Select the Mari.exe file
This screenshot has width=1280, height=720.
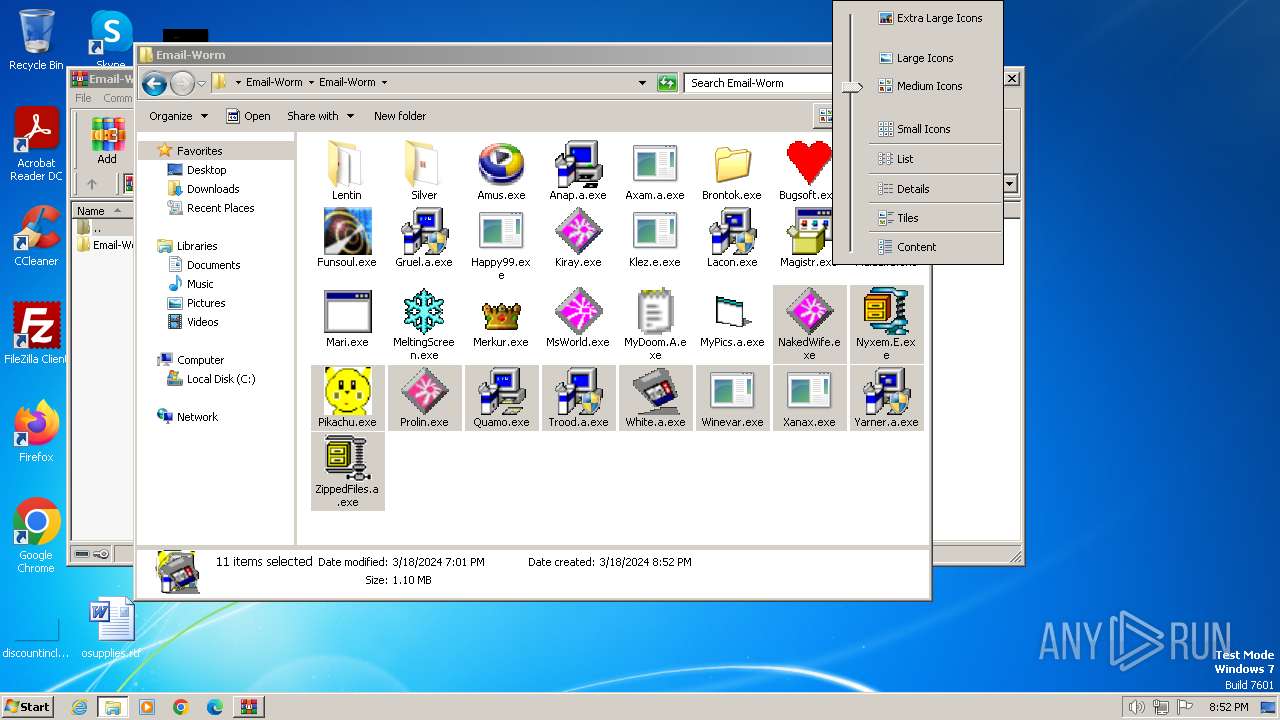[x=347, y=318]
